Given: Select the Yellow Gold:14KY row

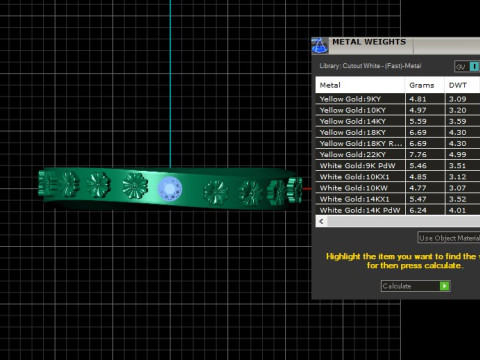Looking at the screenshot, I should tap(398, 121).
